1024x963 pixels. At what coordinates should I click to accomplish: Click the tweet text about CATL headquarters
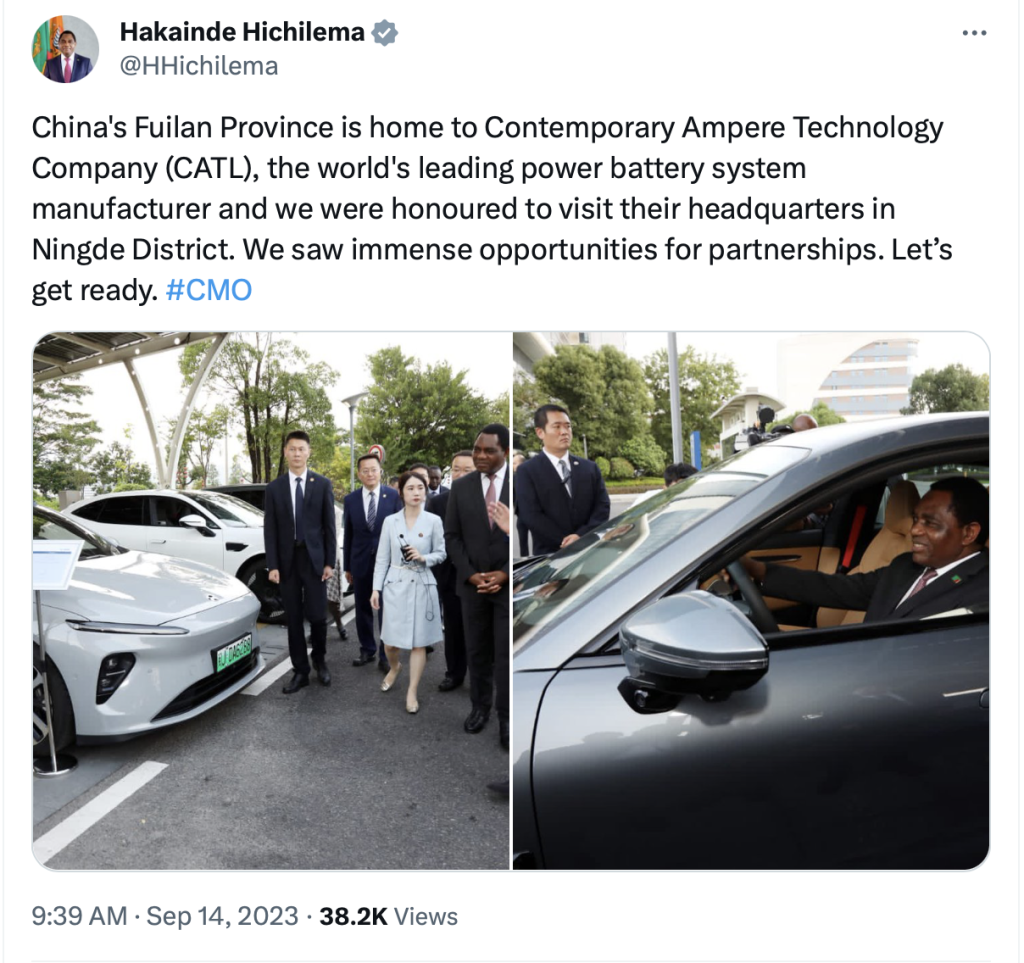click(491, 208)
